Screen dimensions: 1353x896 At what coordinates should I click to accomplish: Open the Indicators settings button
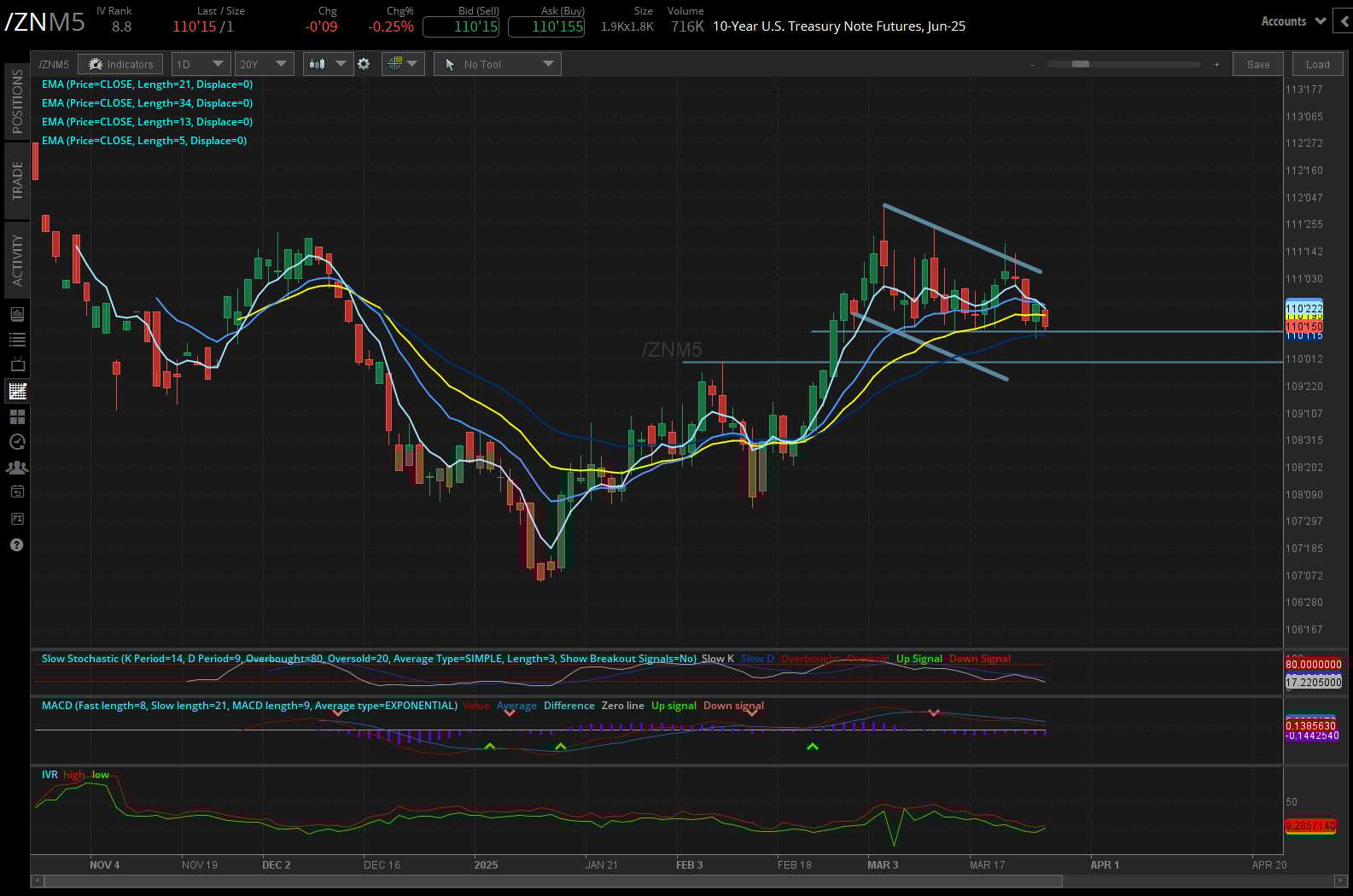coord(120,64)
